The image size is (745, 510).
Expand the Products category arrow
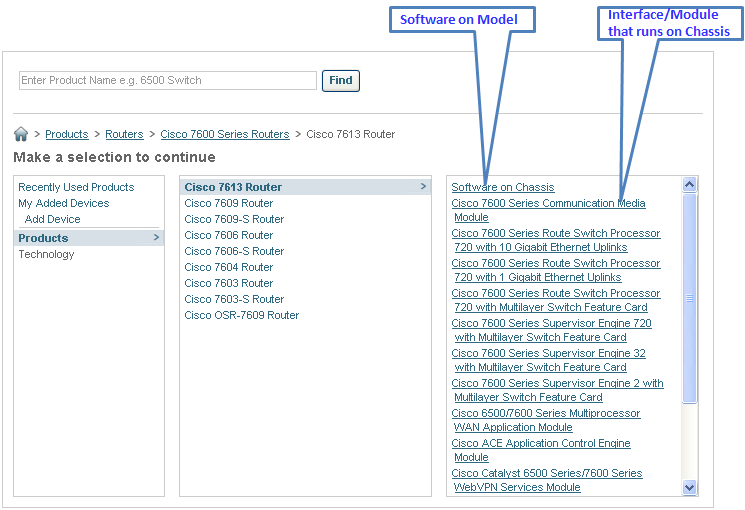tap(156, 237)
